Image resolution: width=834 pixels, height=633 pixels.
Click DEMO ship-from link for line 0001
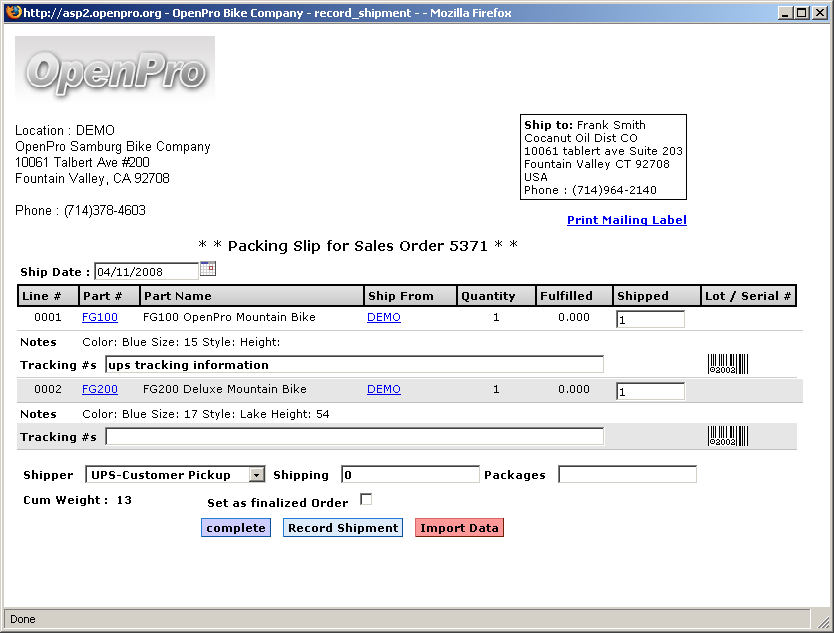(x=384, y=318)
